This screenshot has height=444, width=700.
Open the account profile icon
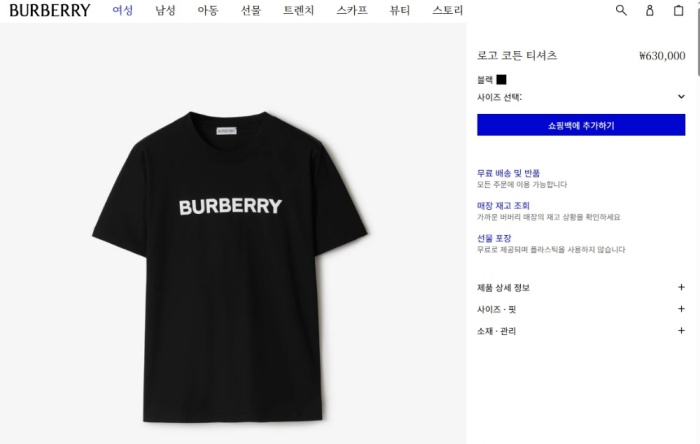click(650, 10)
